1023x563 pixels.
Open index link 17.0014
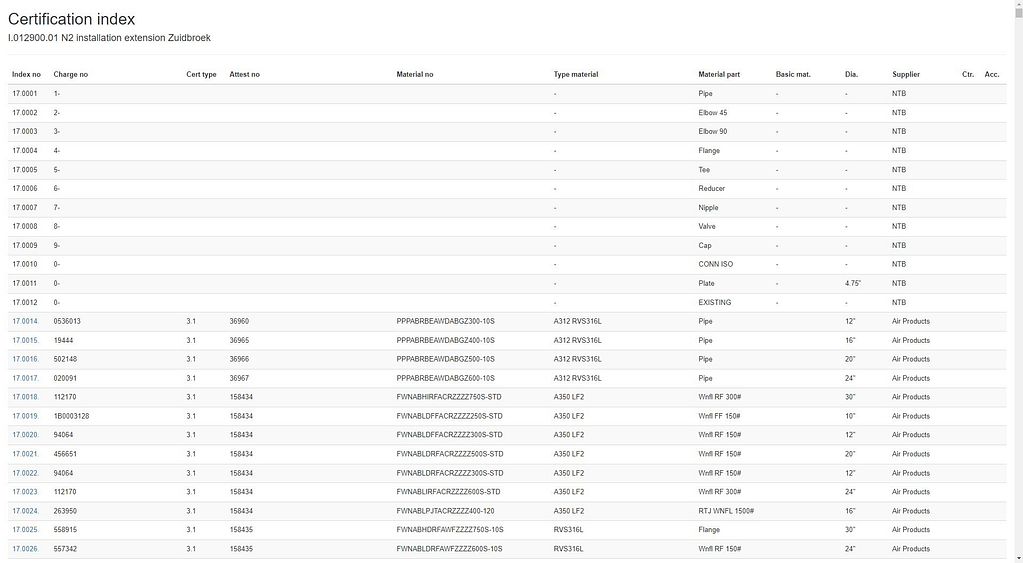click(25, 321)
